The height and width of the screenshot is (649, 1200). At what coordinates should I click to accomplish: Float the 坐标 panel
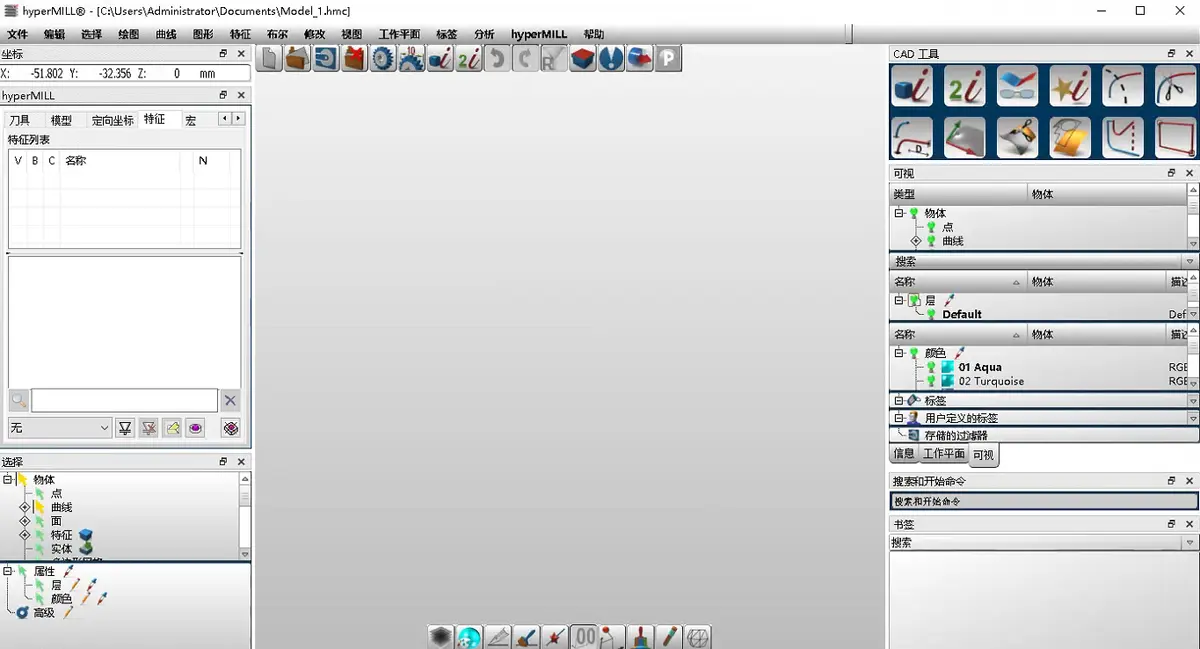pyautogui.click(x=224, y=54)
